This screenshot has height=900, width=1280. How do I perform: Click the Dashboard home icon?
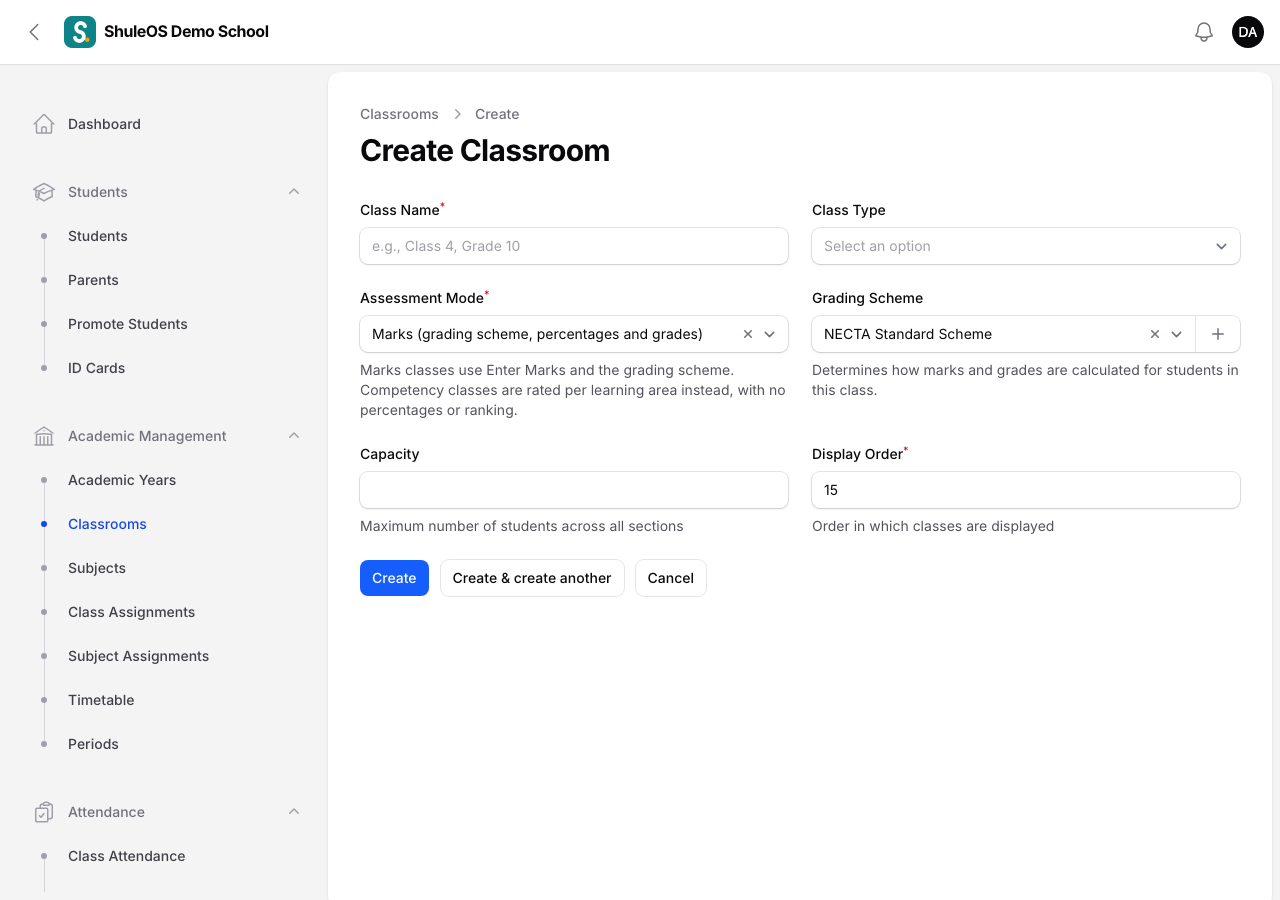[44, 124]
